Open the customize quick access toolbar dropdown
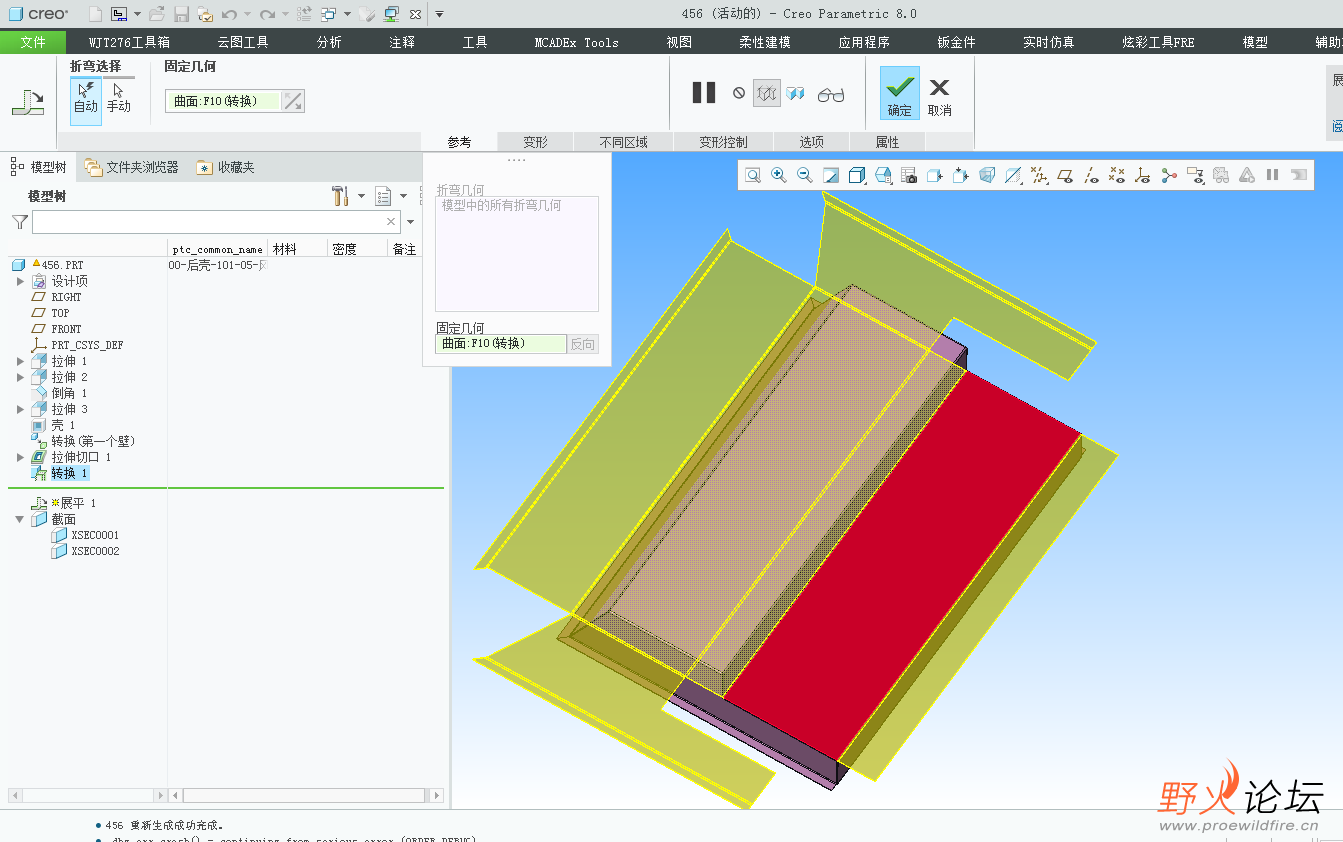The width and height of the screenshot is (1343, 842). [x=439, y=14]
